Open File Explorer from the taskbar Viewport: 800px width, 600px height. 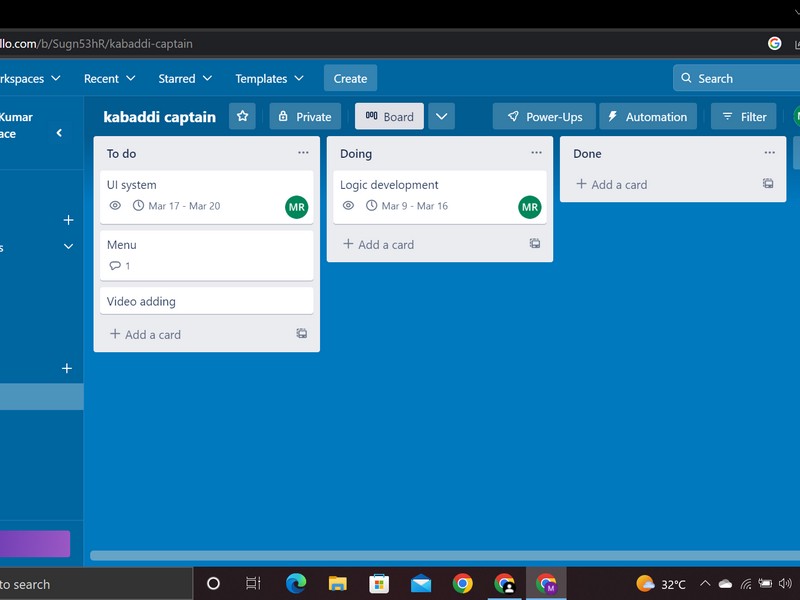click(x=337, y=583)
